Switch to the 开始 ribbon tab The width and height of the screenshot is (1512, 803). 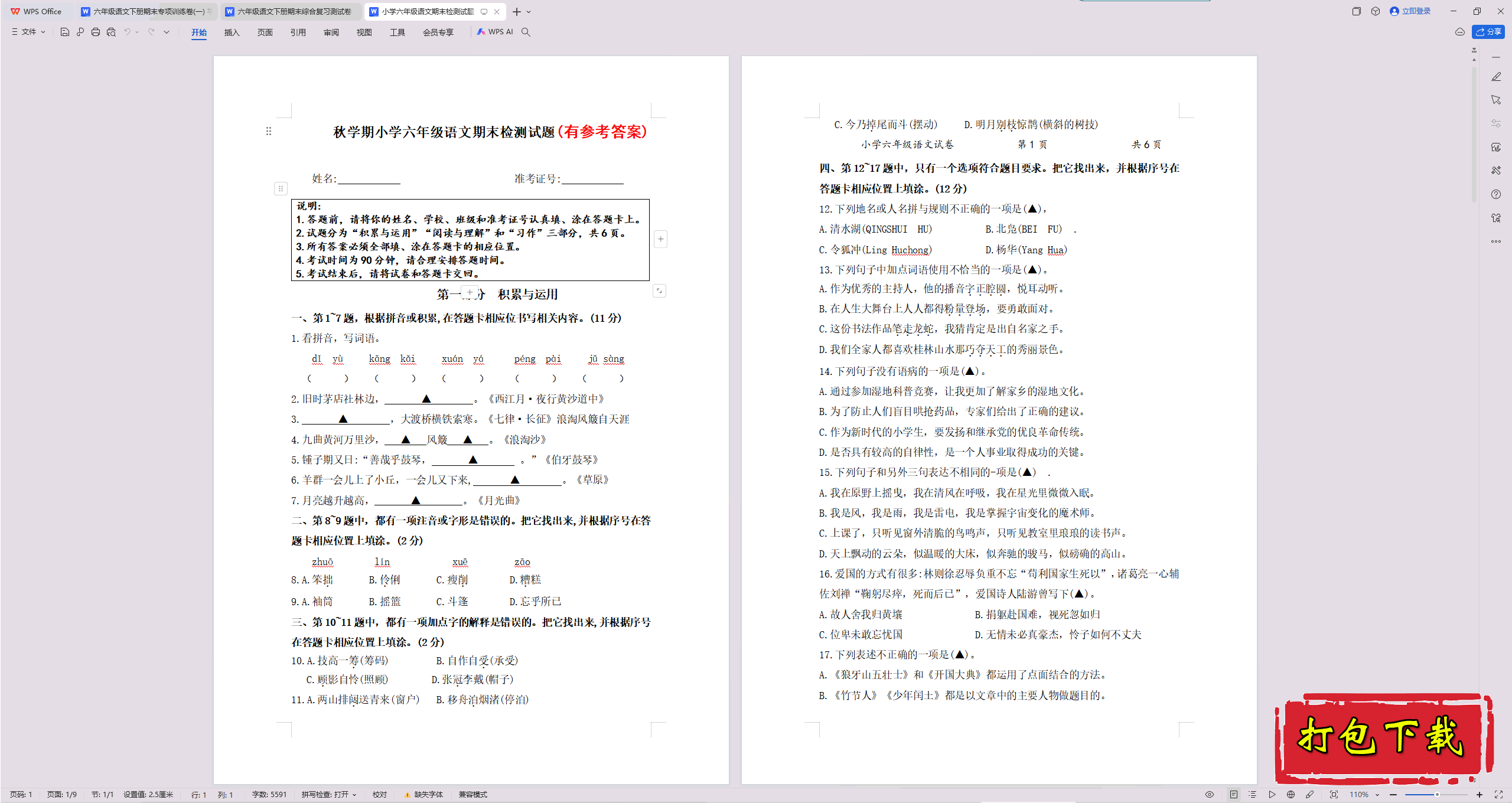[199, 32]
